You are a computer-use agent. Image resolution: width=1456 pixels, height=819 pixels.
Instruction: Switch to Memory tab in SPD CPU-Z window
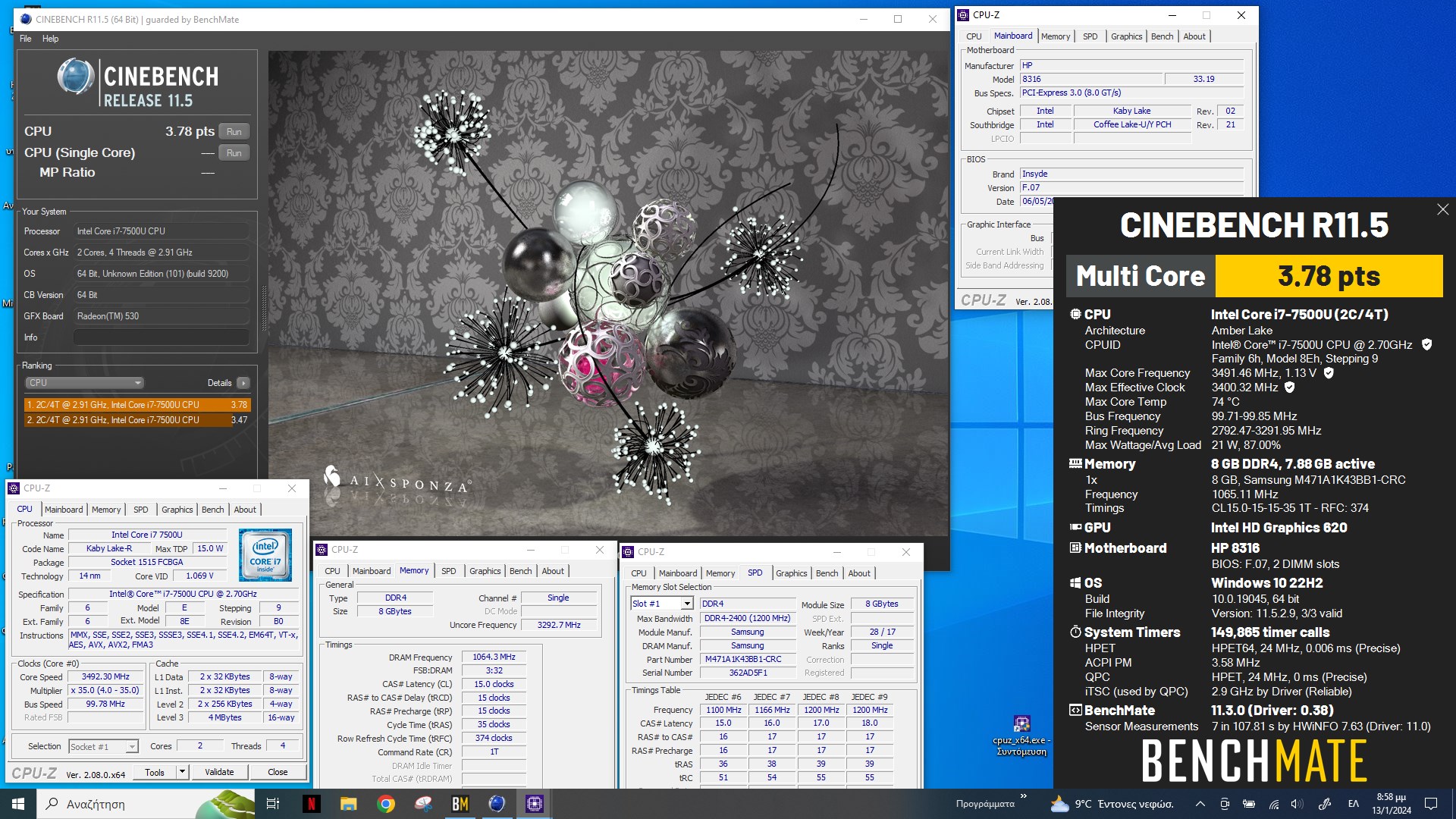pos(720,573)
